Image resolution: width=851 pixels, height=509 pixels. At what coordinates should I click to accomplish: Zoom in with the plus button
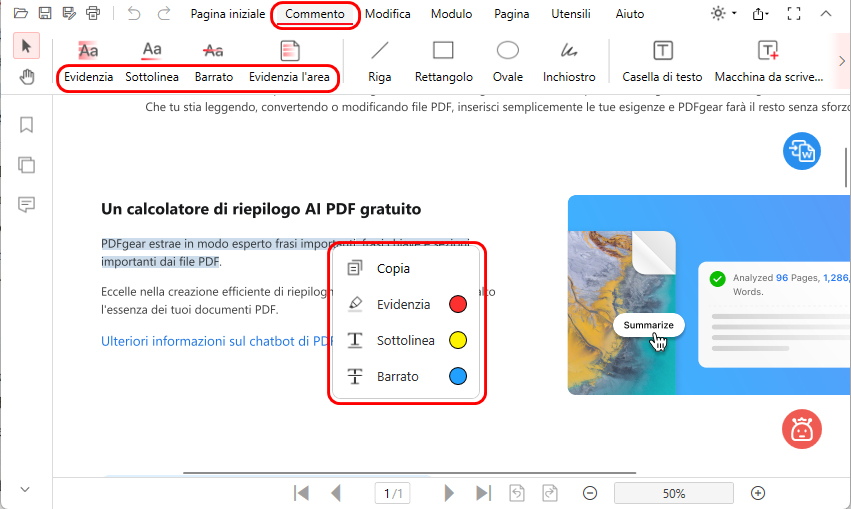(758, 493)
